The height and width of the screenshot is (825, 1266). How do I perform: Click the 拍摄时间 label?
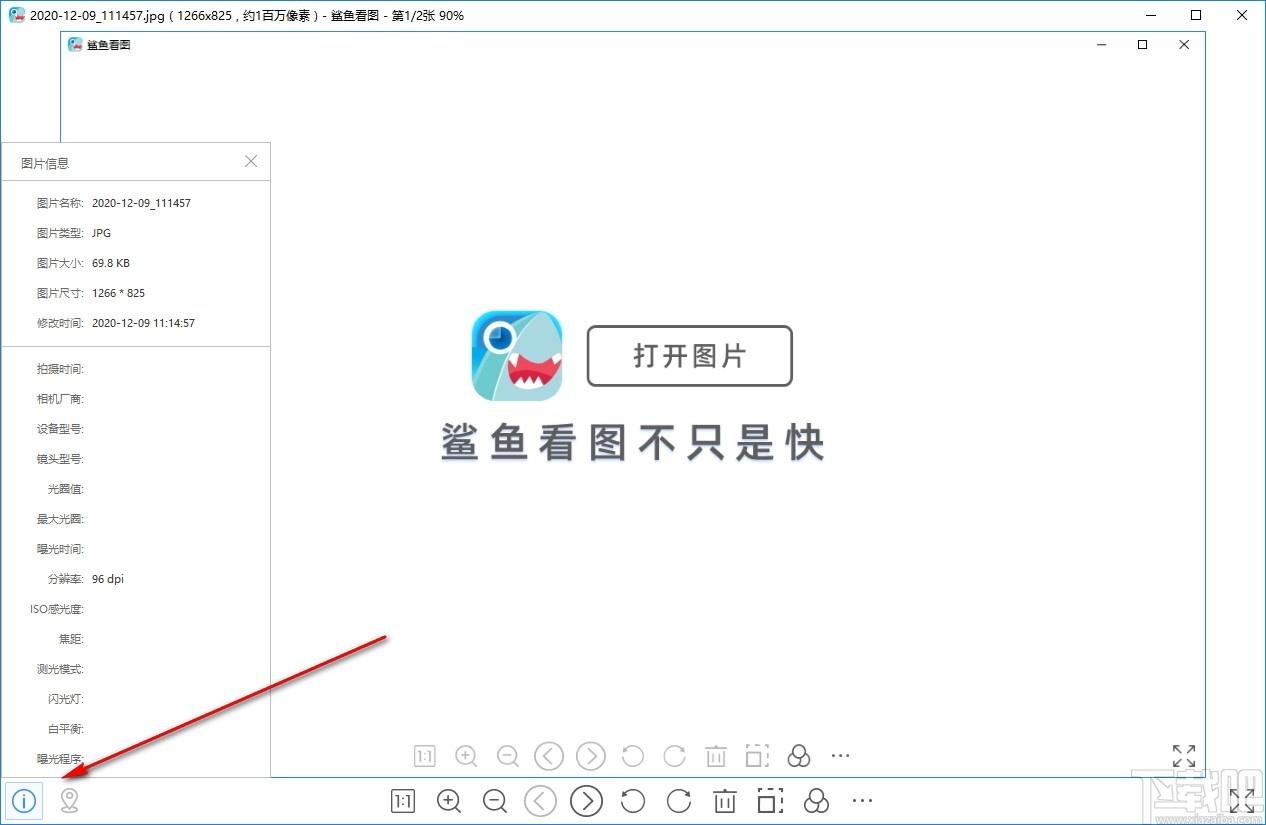(60, 369)
